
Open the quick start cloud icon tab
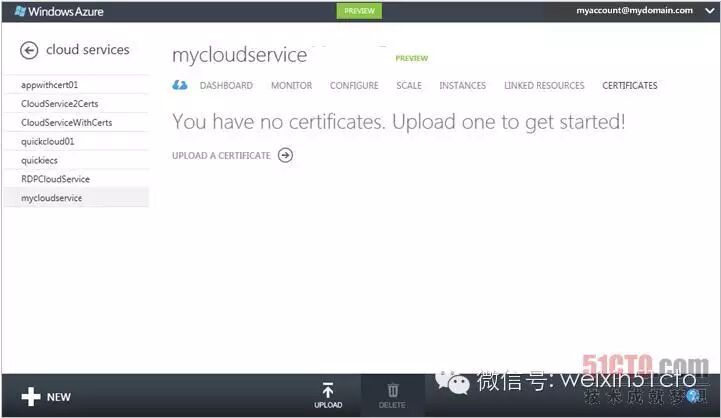click(180, 85)
